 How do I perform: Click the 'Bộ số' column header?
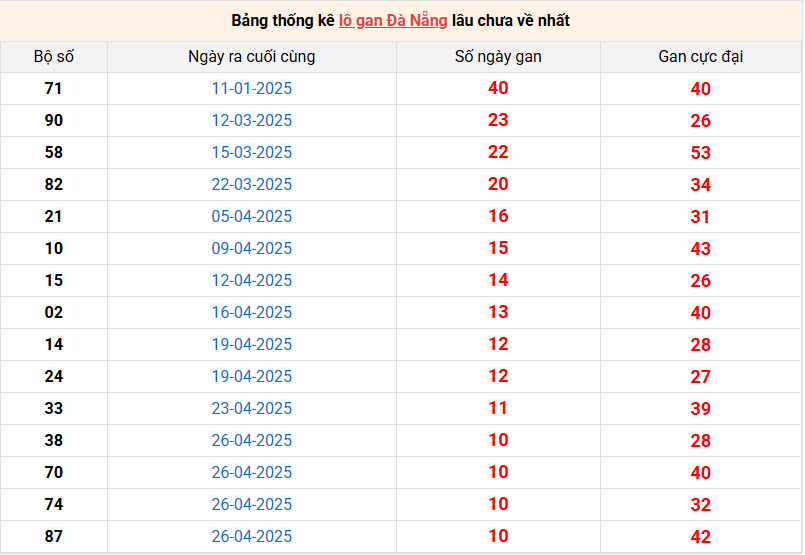(54, 56)
